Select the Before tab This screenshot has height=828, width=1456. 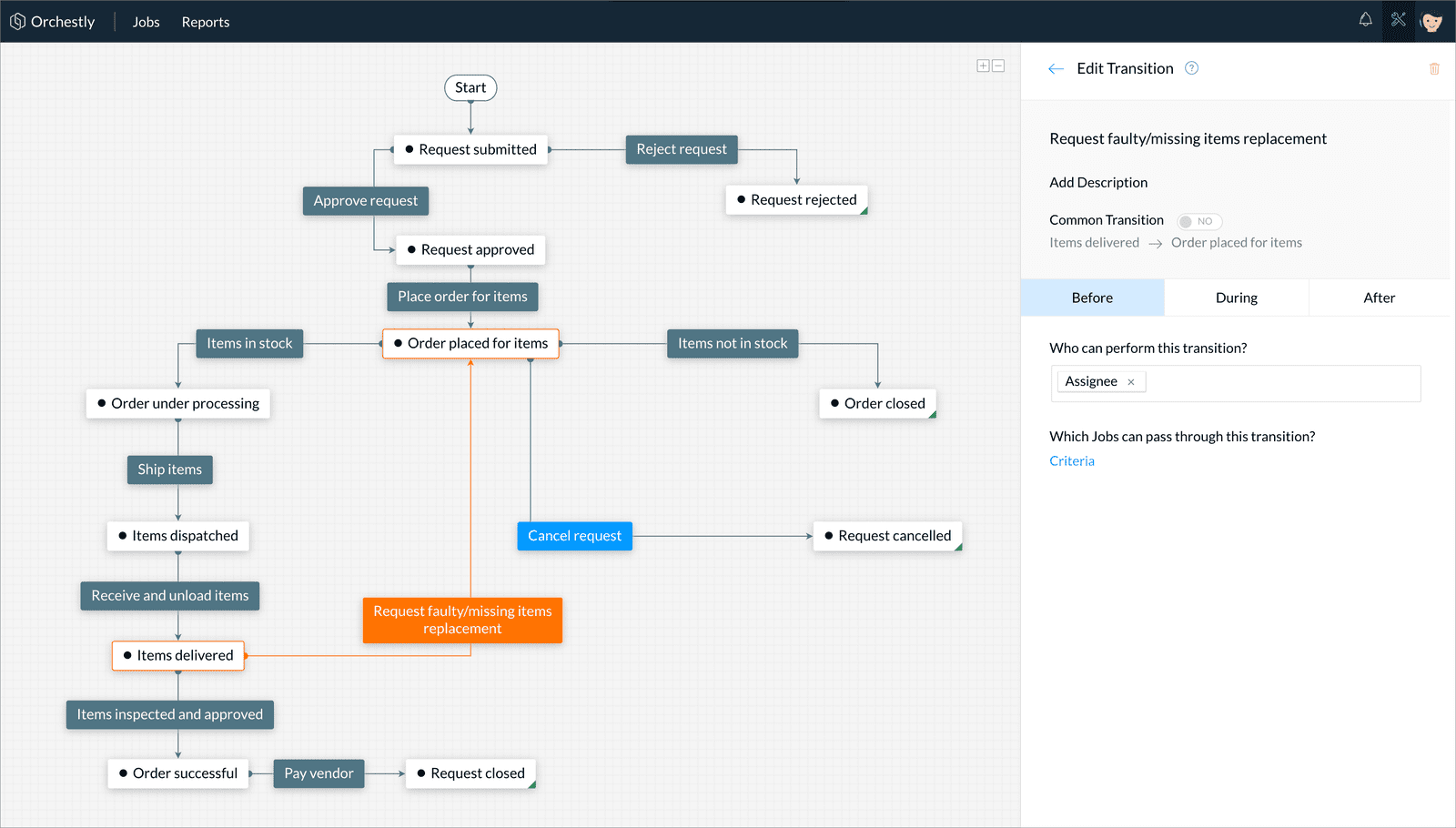pyautogui.click(x=1092, y=298)
